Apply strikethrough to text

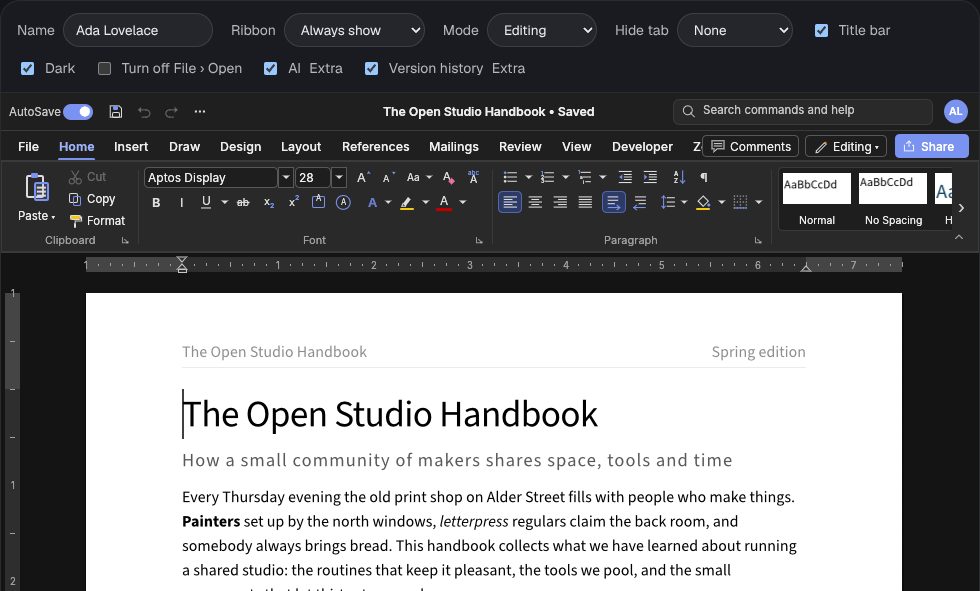coord(243,202)
